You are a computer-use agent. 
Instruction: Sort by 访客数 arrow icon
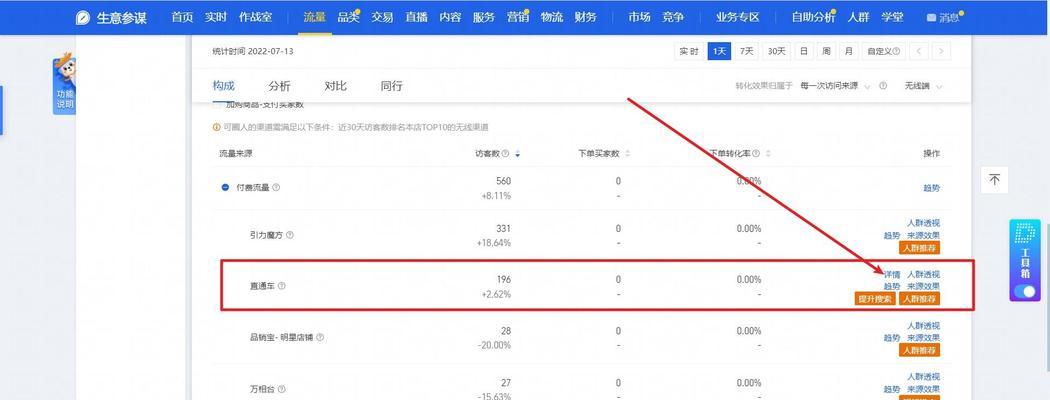click(x=517, y=154)
